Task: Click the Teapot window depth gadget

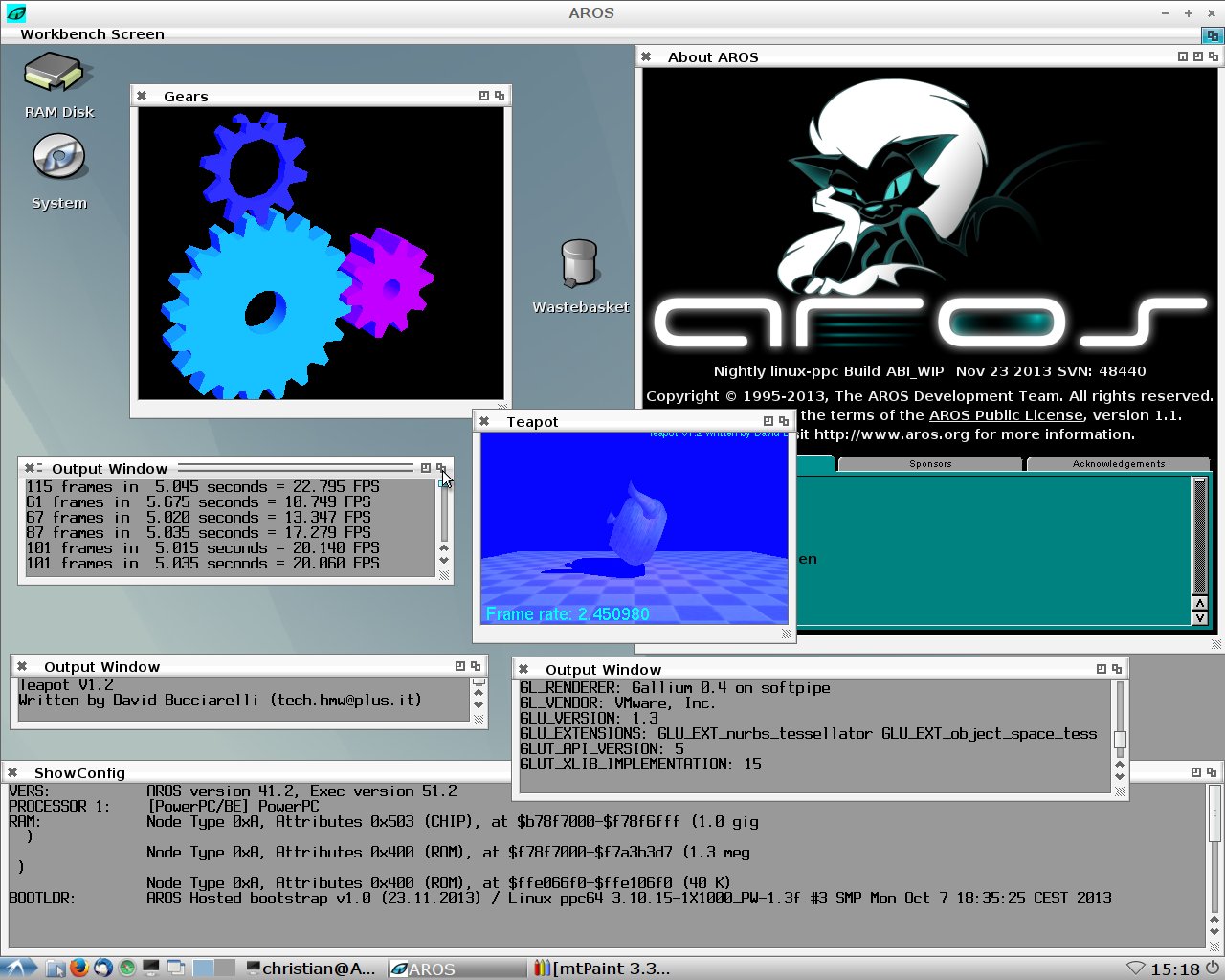Action: point(784,421)
